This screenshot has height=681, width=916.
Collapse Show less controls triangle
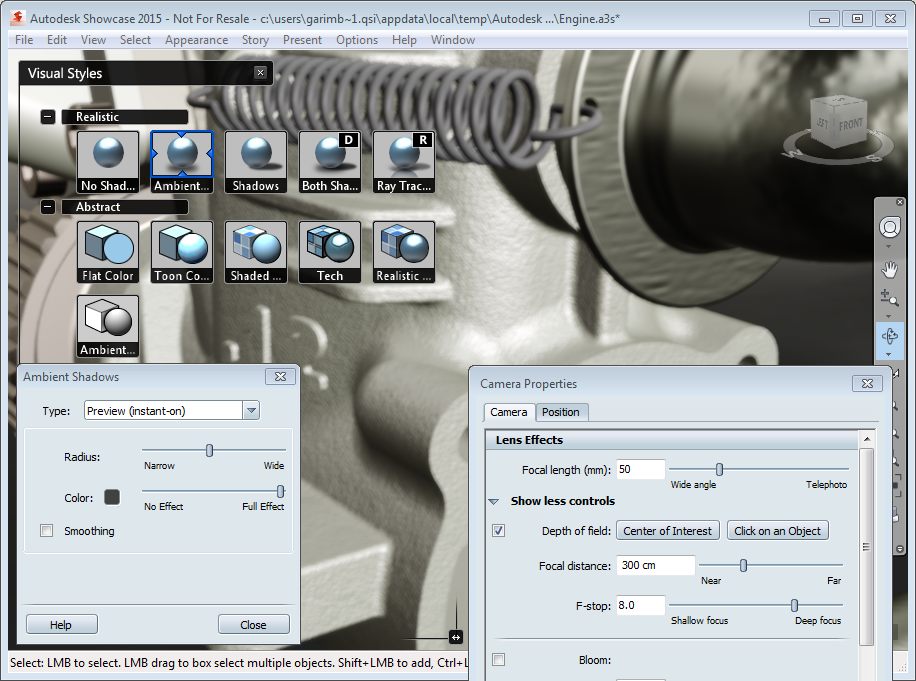tap(494, 501)
